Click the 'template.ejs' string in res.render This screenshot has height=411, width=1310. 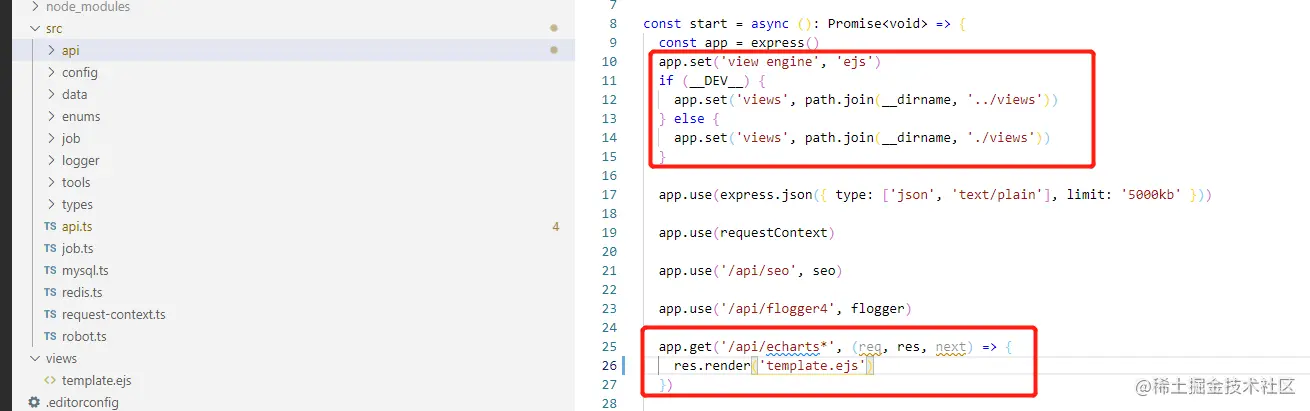pyautogui.click(x=813, y=366)
